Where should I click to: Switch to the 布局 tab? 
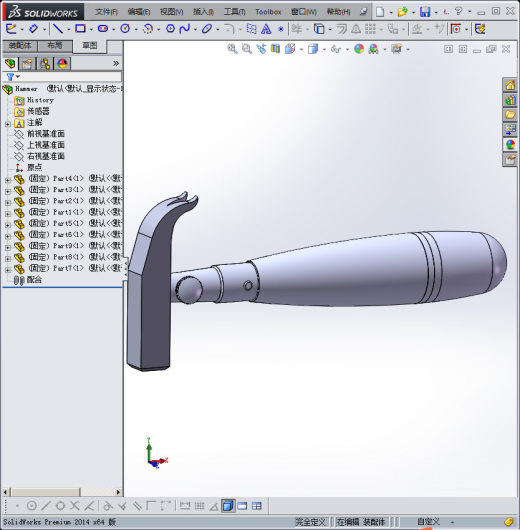[x=55, y=46]
